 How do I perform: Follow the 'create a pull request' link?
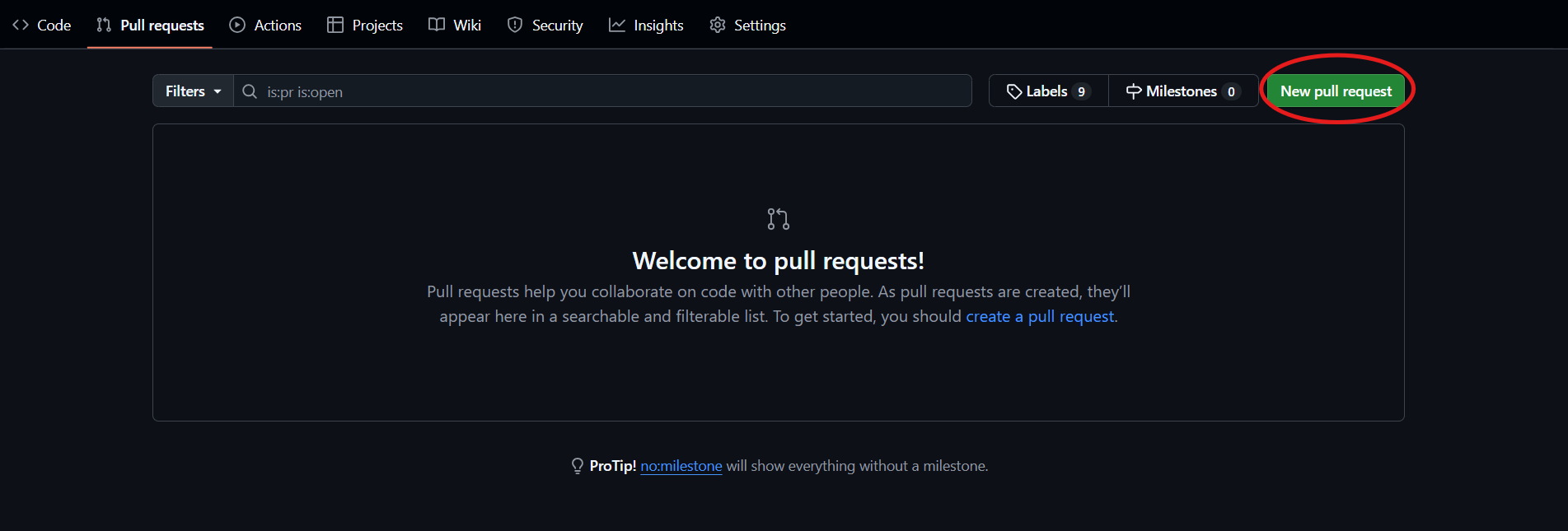(1040, 317)
